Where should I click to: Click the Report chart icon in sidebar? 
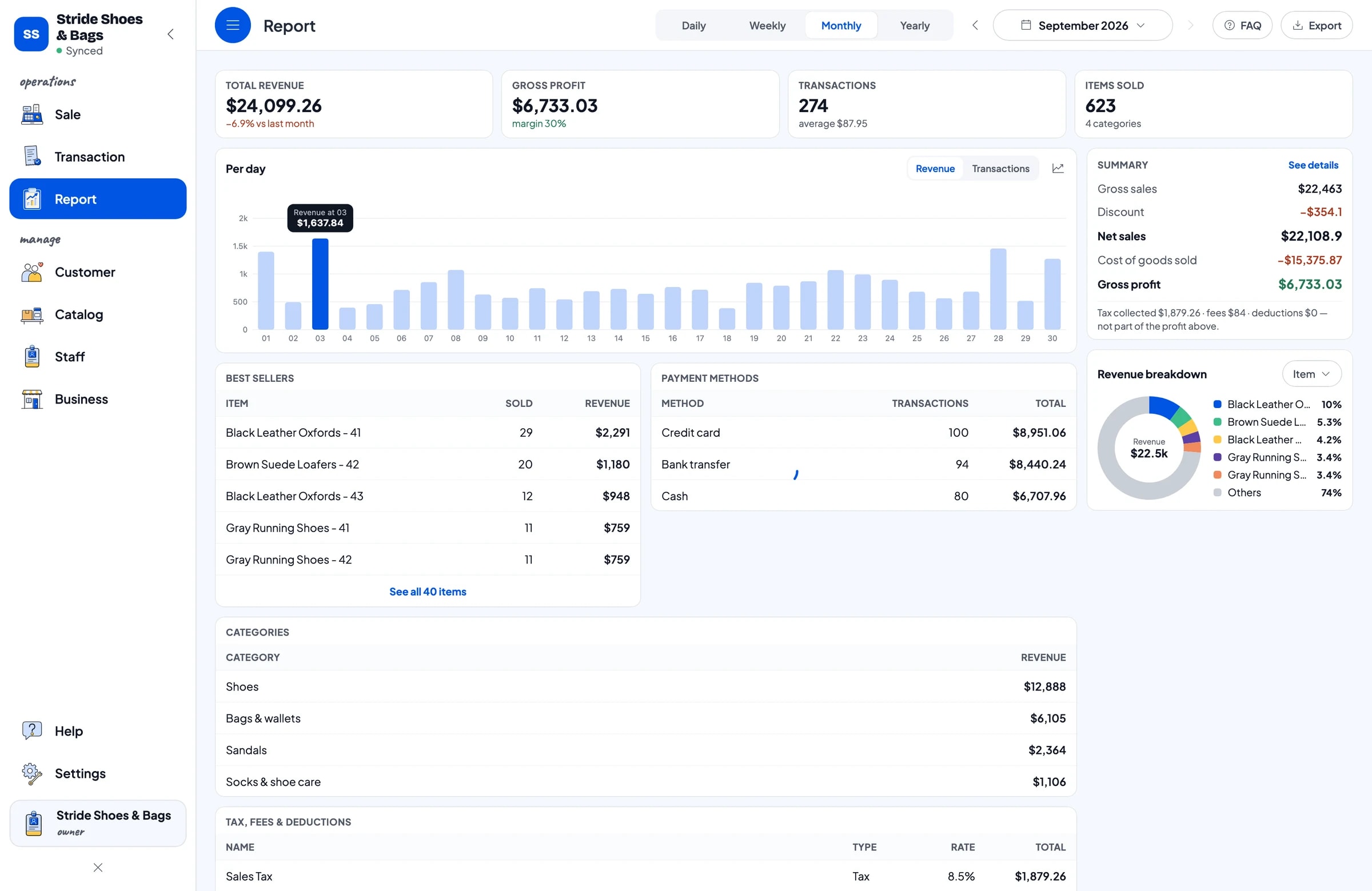[x=32, y=199]
